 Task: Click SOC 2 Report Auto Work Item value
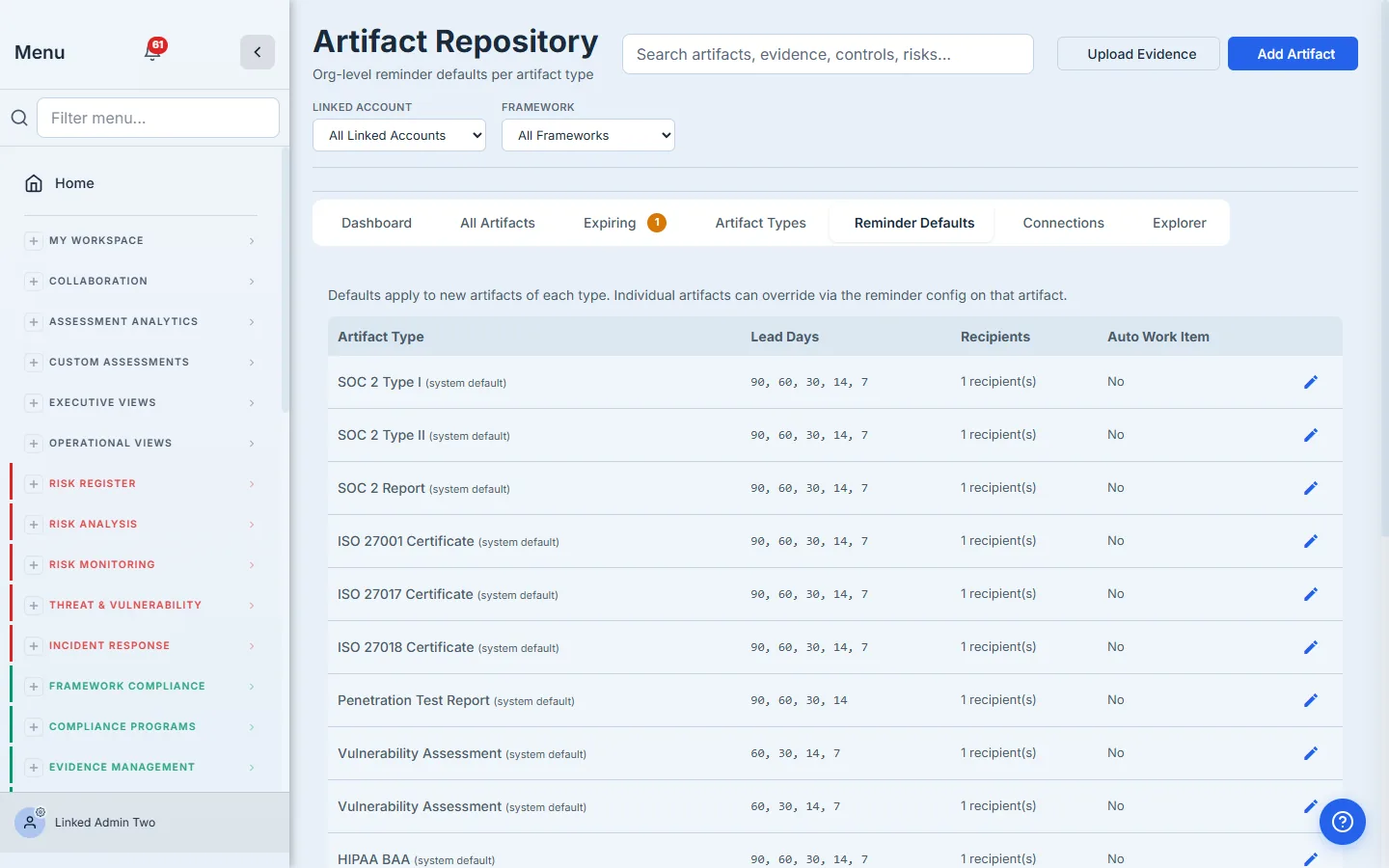click(1116, 488)
